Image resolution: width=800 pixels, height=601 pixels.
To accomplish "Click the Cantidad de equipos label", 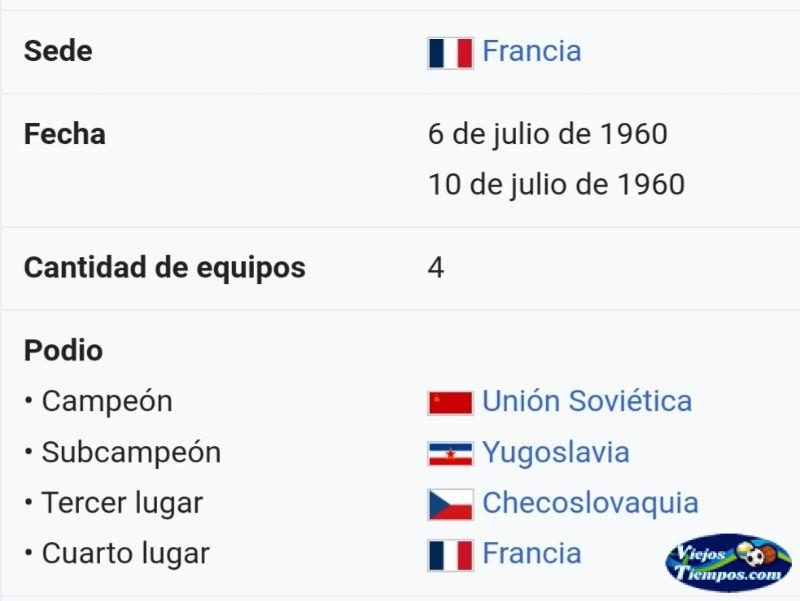I will coord(165,268).
